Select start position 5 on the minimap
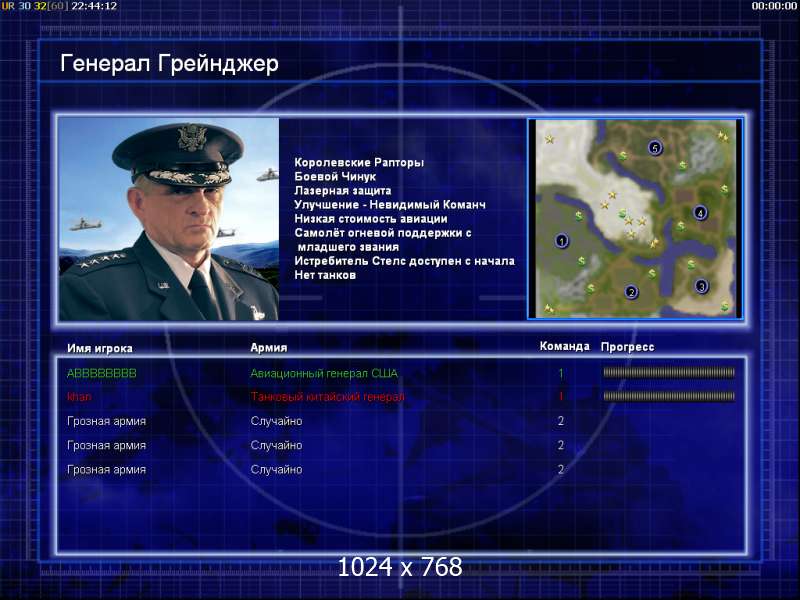Image resolution: width=800 pixels, height=600 pixels. [655, 148]
